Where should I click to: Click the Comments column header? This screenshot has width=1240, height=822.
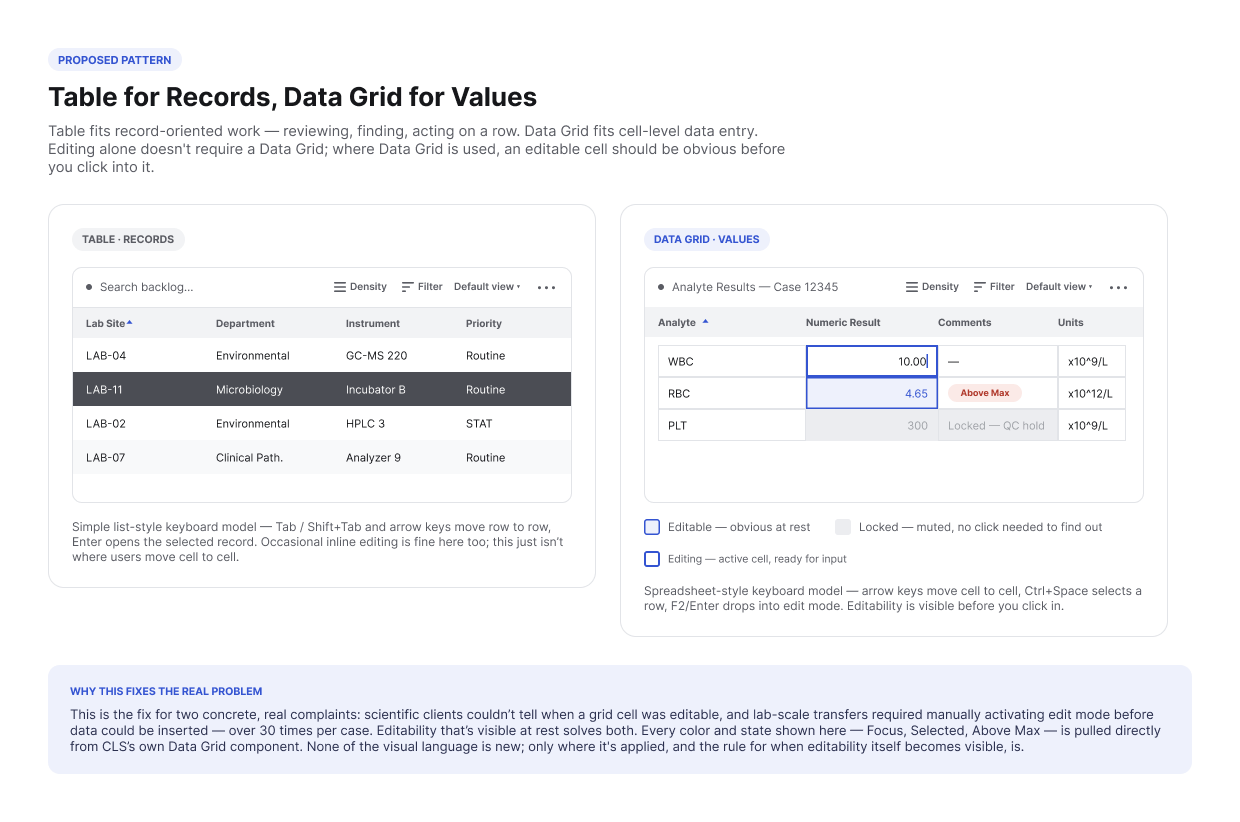pyautogui.click(x=965, y=322)
